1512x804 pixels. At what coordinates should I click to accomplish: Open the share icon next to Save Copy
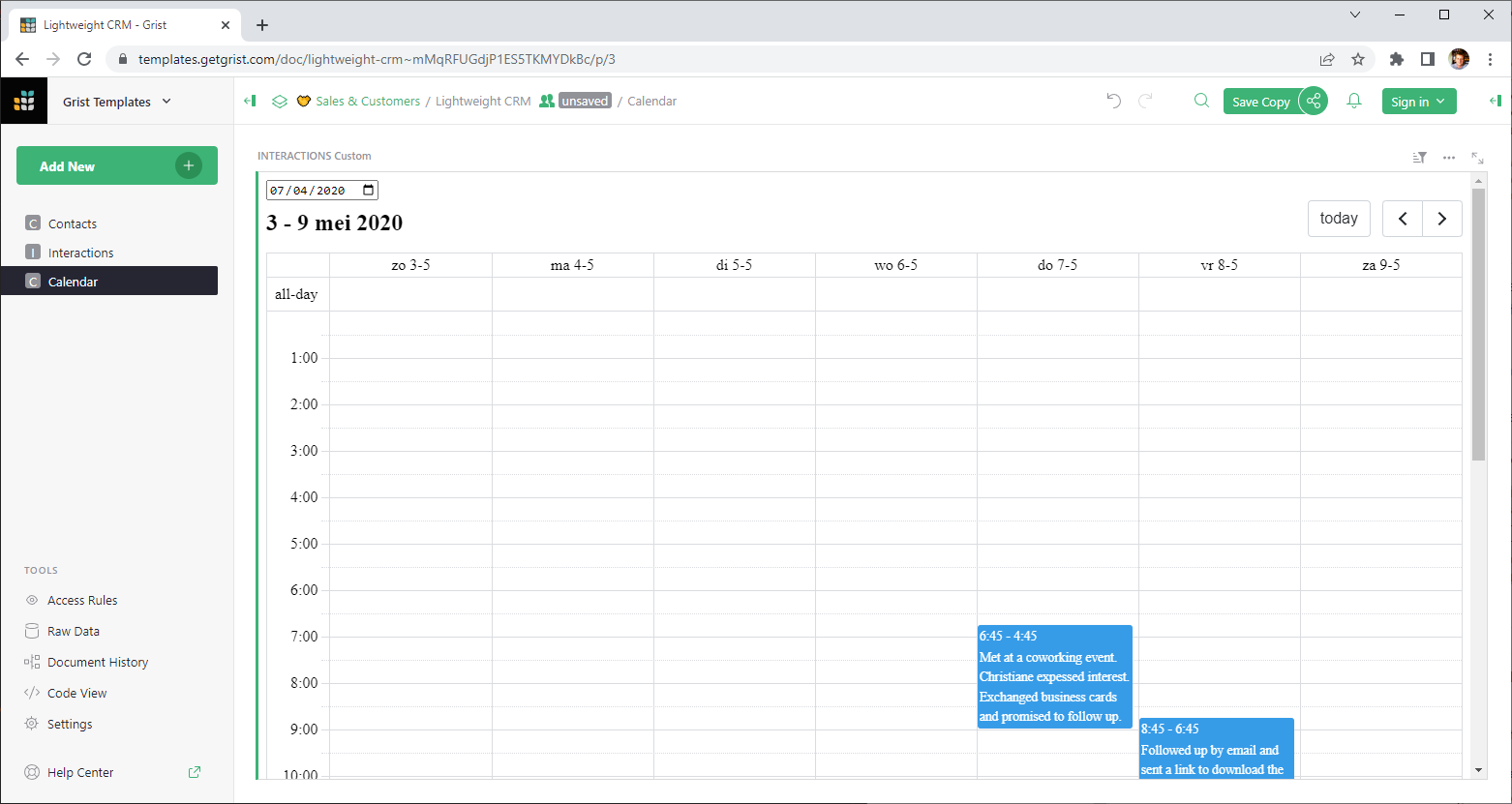pyautogui.click(x=1314, y=101)
